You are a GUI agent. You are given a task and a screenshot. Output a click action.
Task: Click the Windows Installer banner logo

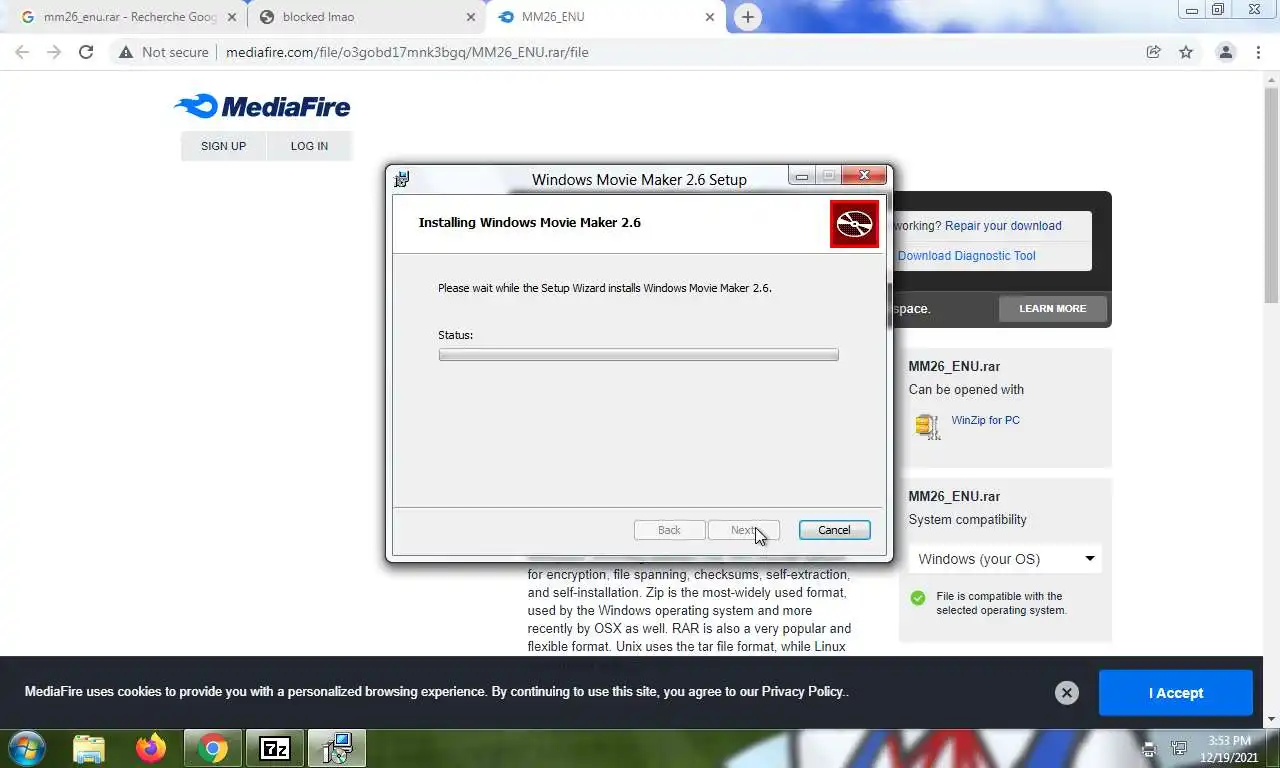pyautogui.click(x=854, y=224)
